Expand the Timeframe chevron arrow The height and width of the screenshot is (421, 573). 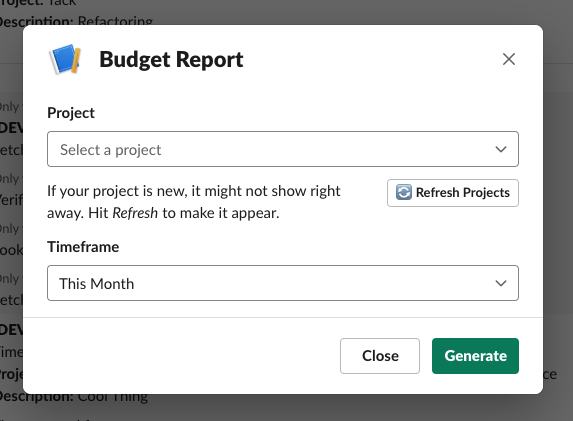click(x=501, y=283)
